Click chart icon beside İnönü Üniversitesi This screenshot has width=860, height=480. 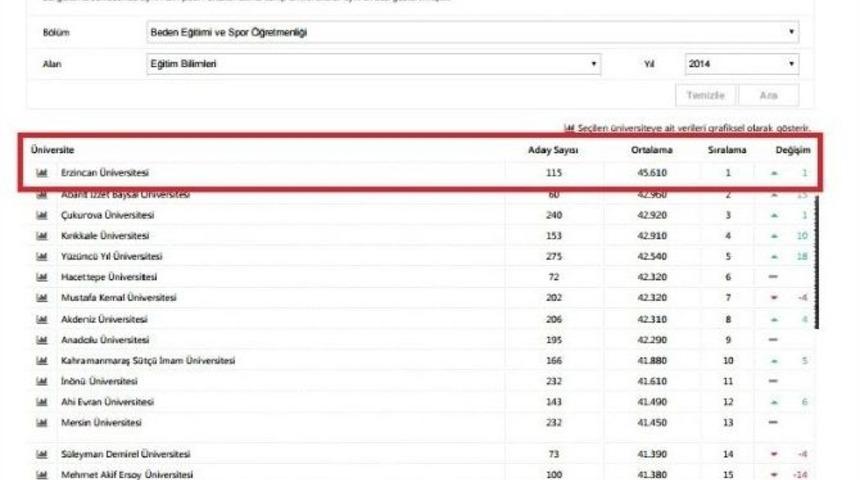[x=42, y=381]
